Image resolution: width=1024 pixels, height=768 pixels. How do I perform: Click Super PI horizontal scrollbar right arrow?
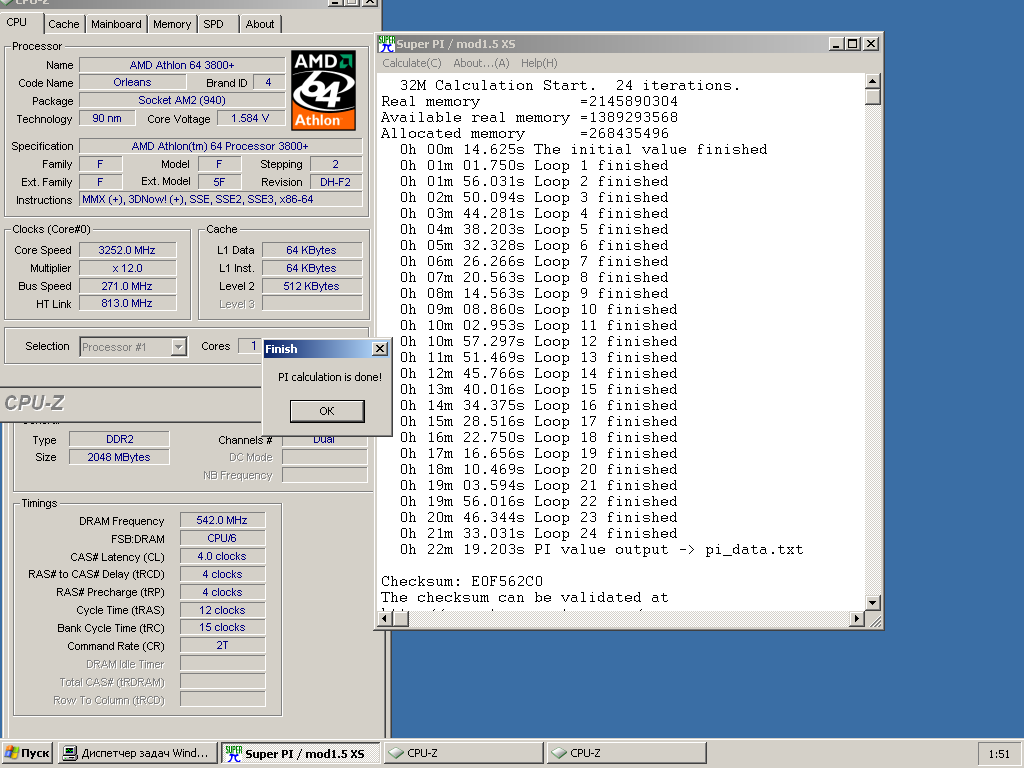click(857, 618)
